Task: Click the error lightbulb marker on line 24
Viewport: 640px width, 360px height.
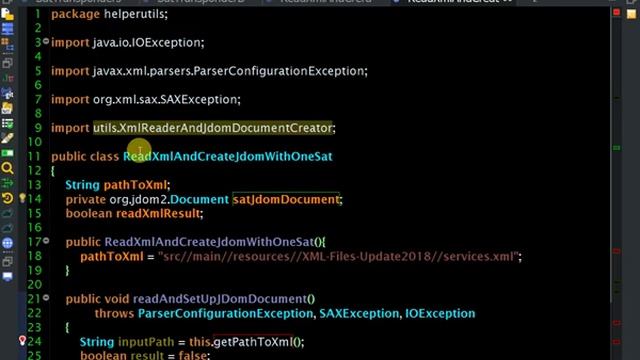Action: [22, 340]
